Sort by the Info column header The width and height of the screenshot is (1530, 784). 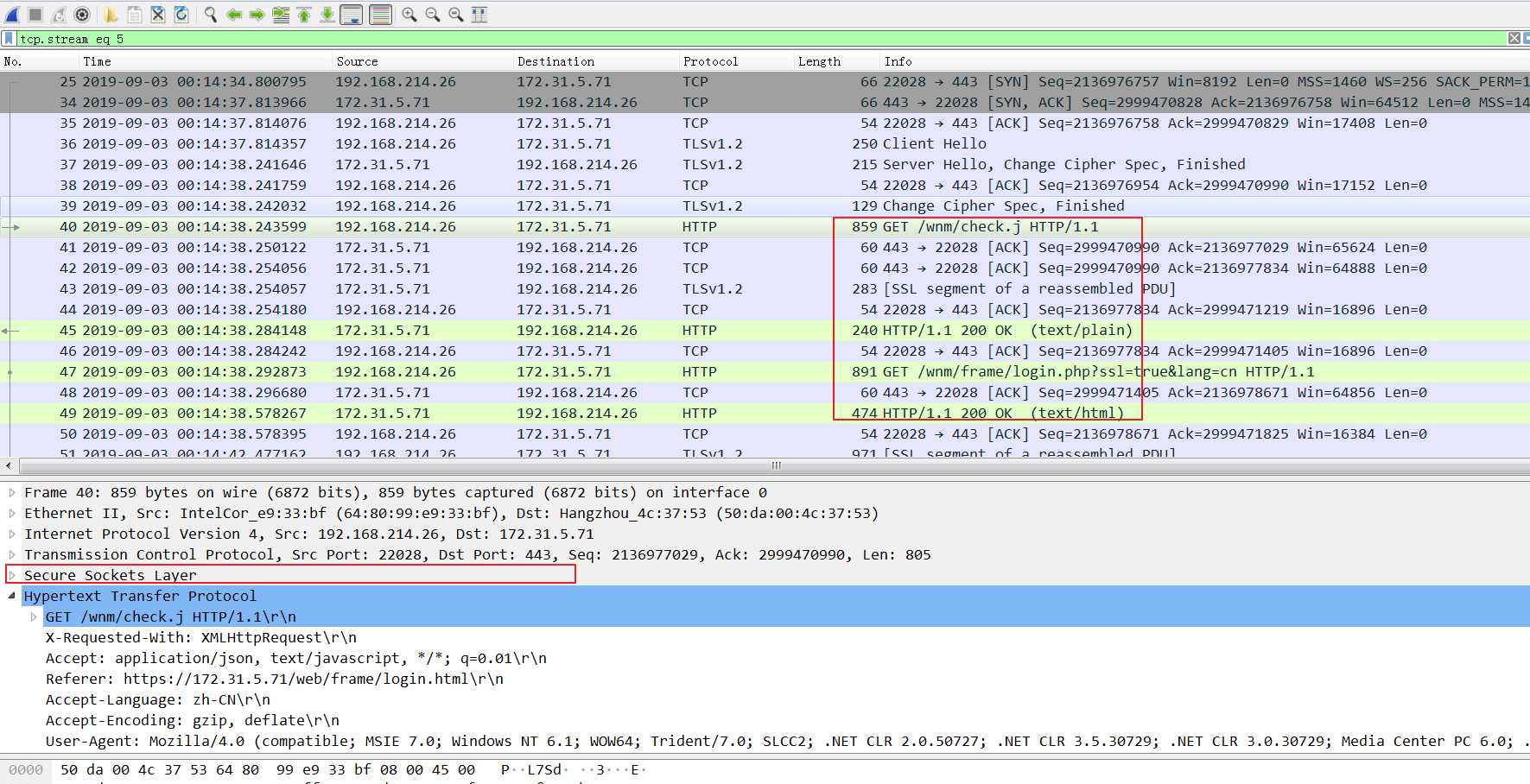point(1204,61)
